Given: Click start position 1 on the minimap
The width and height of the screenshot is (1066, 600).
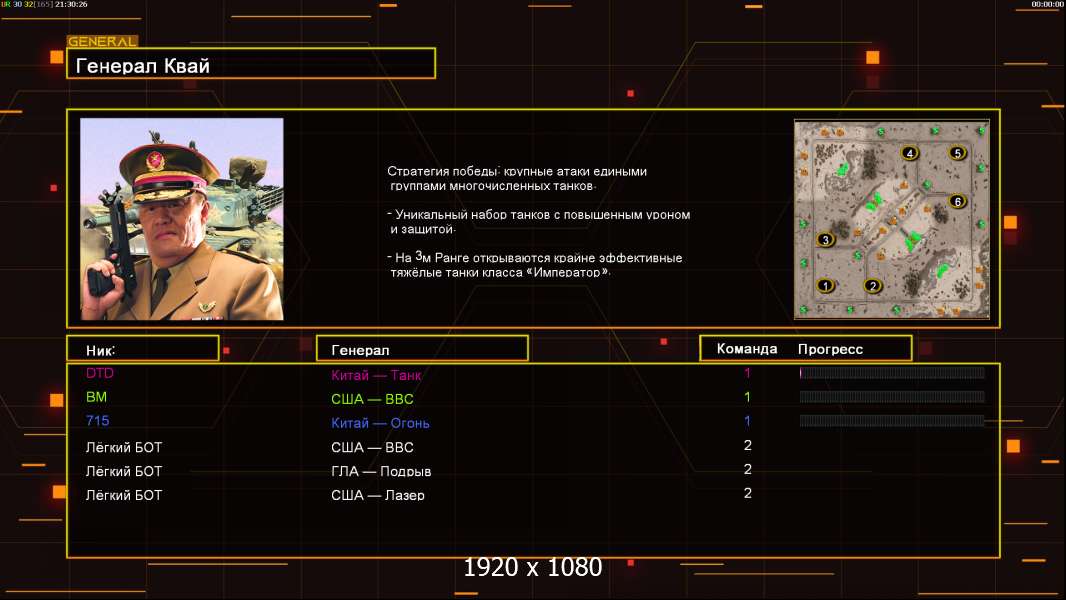Looking at the screenshot, I should click(826, 285).
